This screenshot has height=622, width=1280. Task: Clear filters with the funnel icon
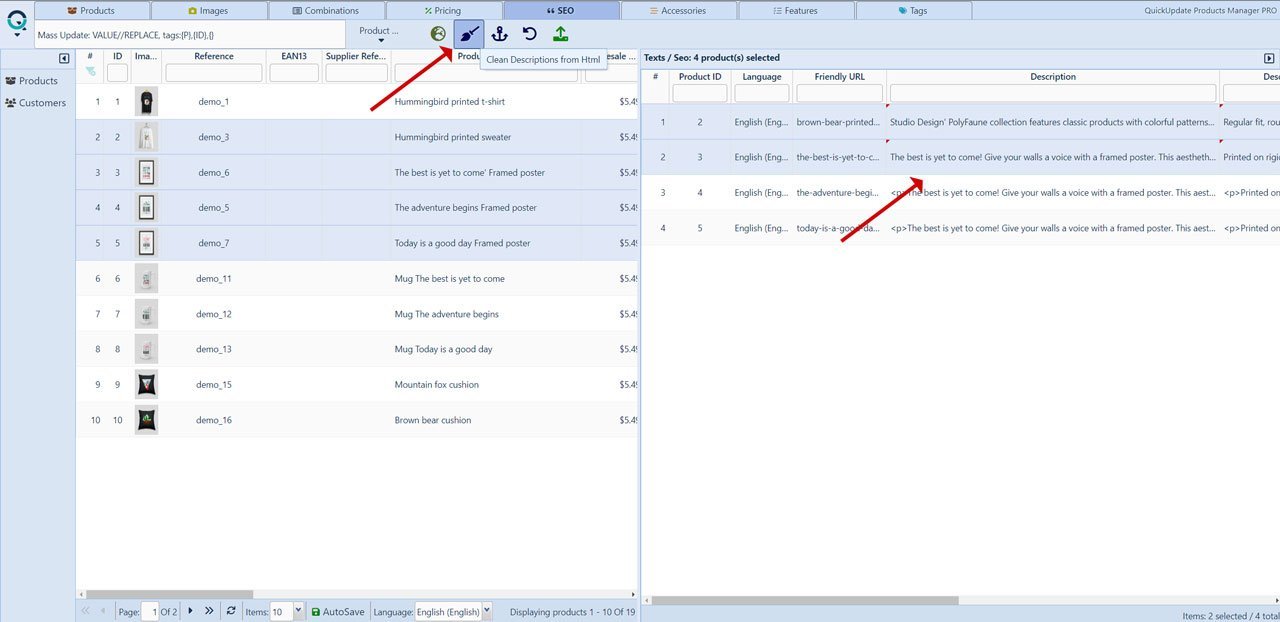90,73
